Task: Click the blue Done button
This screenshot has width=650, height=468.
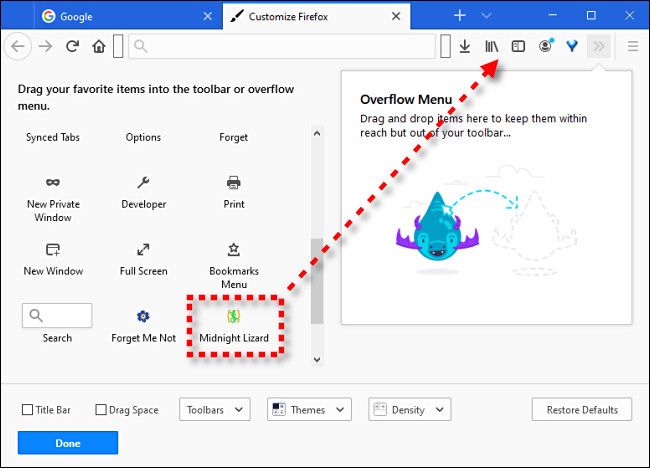Action: [x=68, y=443]
